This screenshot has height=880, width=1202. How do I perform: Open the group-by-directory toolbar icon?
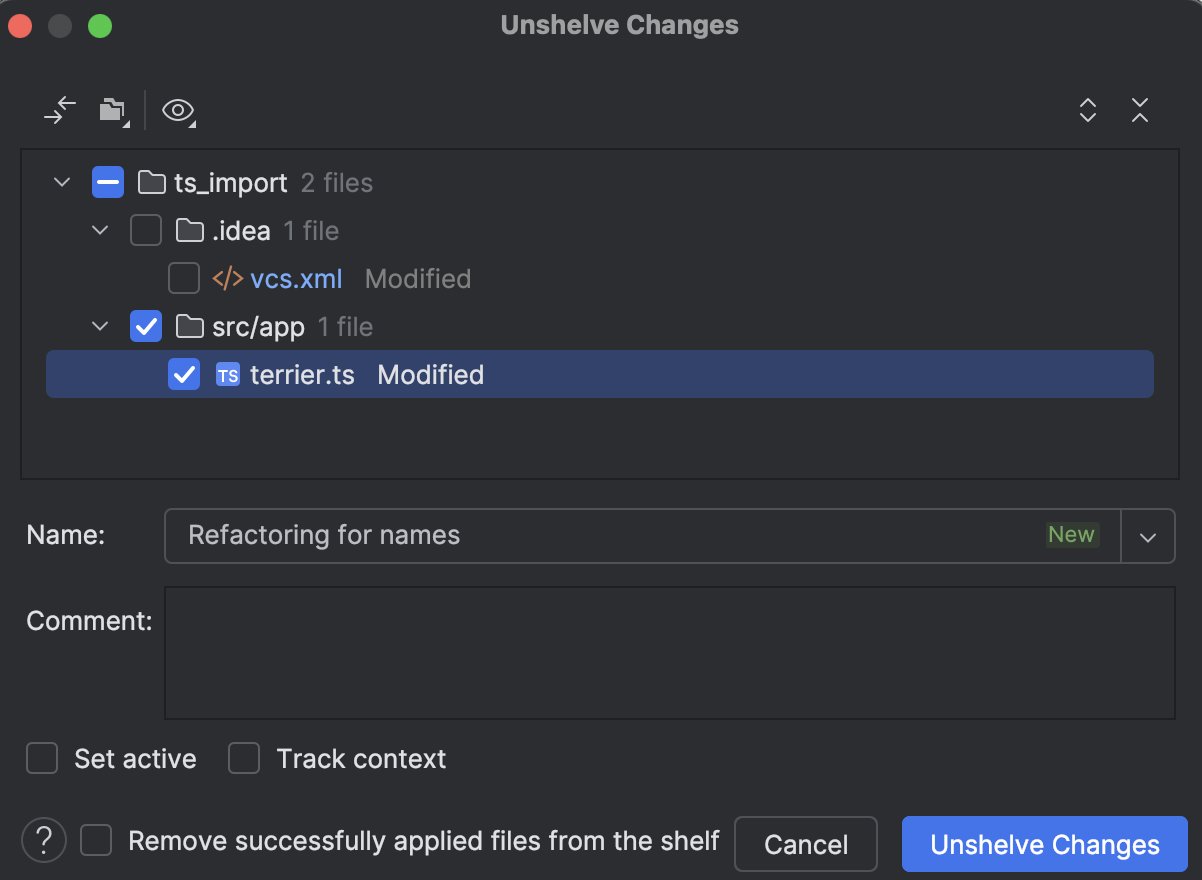(x=112, y=111)
